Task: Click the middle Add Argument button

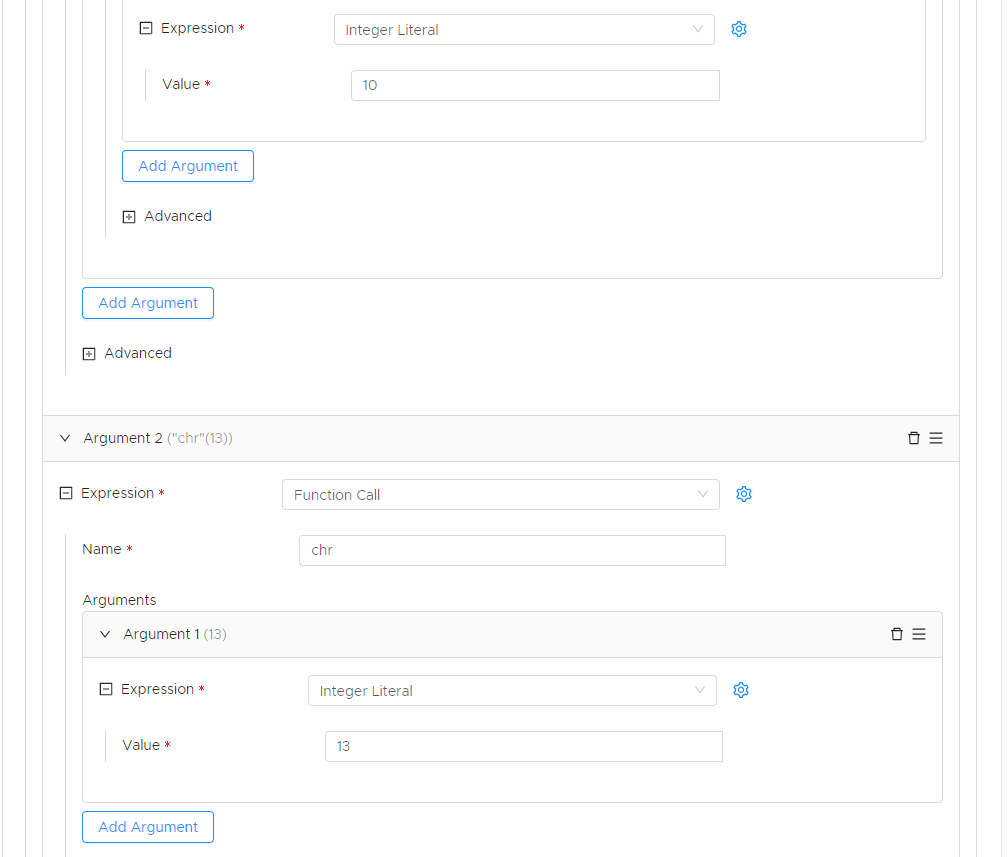Action: click(x=147, y=303)
